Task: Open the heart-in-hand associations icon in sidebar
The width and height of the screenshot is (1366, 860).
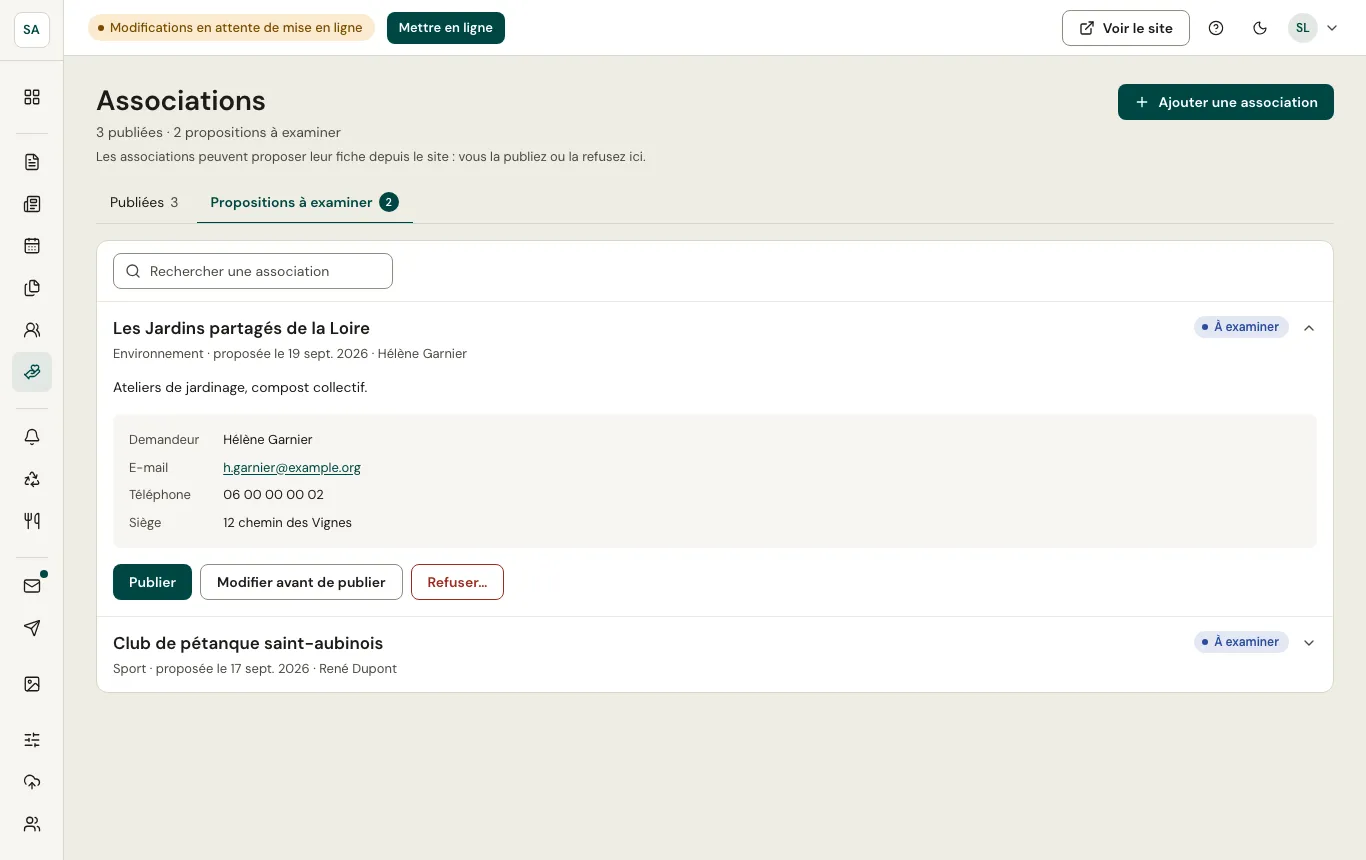Action: (32, 372)
